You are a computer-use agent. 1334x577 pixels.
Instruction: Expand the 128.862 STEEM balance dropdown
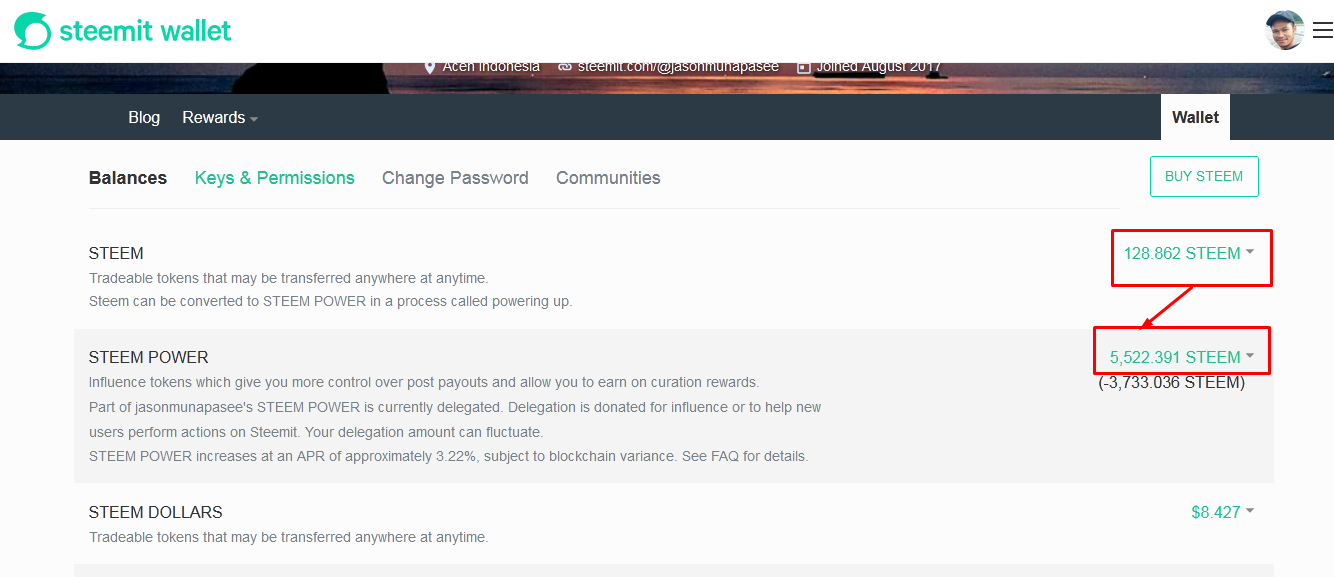pyautogui.click(x=1189, y=253)
